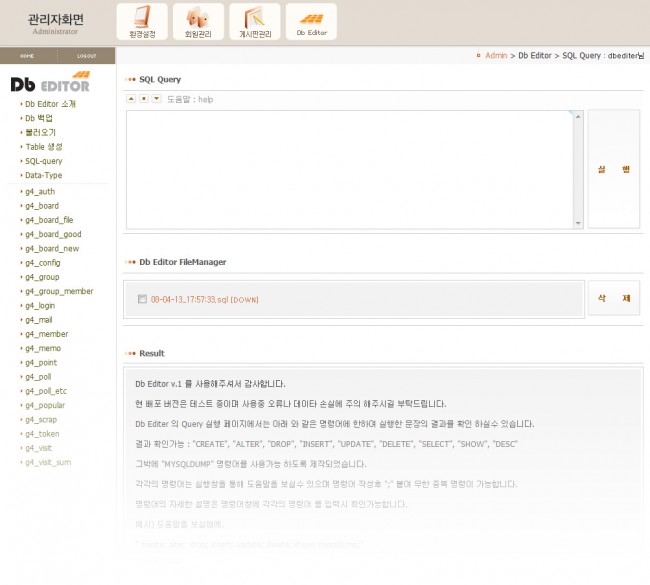
Task: Click the 도움말 : help text
Action: pyautogui.click(x=190, y=99)
